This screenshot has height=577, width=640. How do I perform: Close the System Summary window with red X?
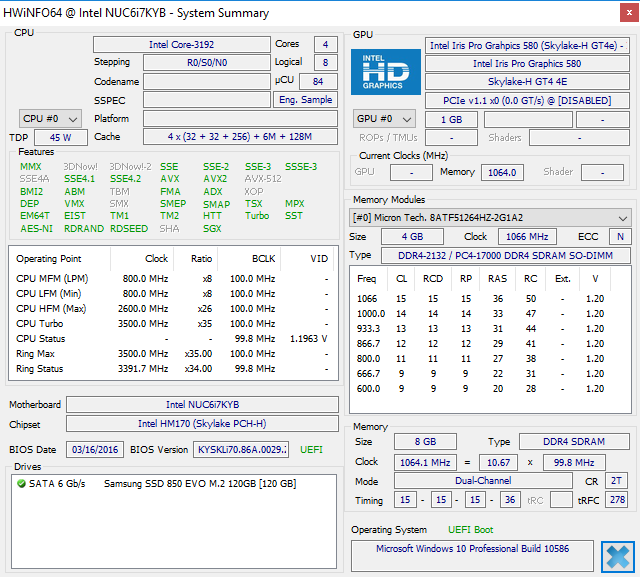tap(629, 13)
